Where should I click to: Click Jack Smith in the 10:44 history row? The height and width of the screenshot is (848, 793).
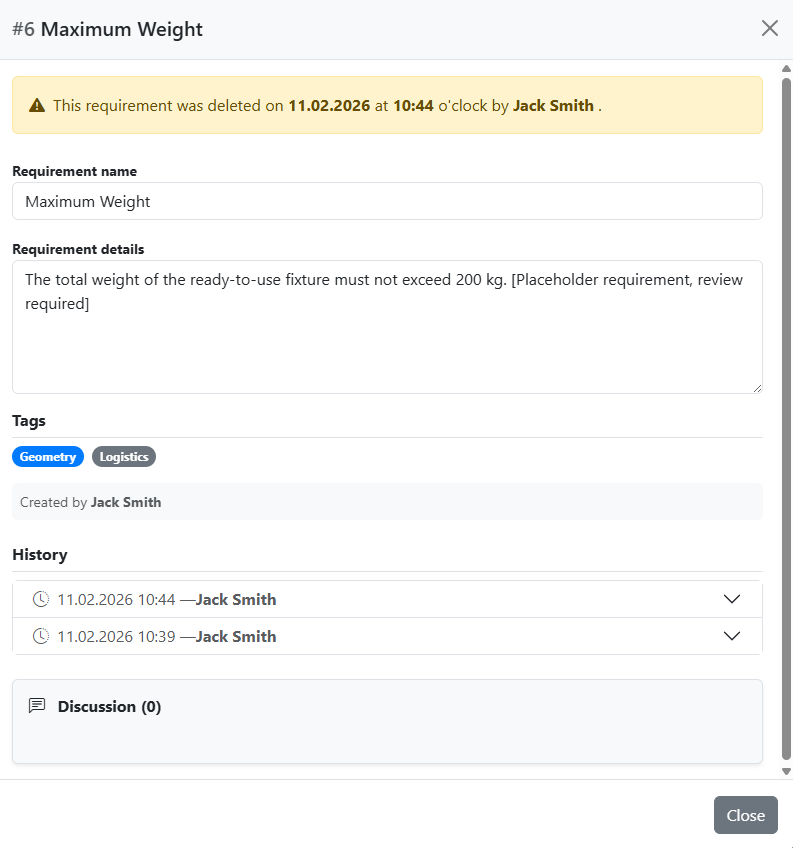[236, 599]
